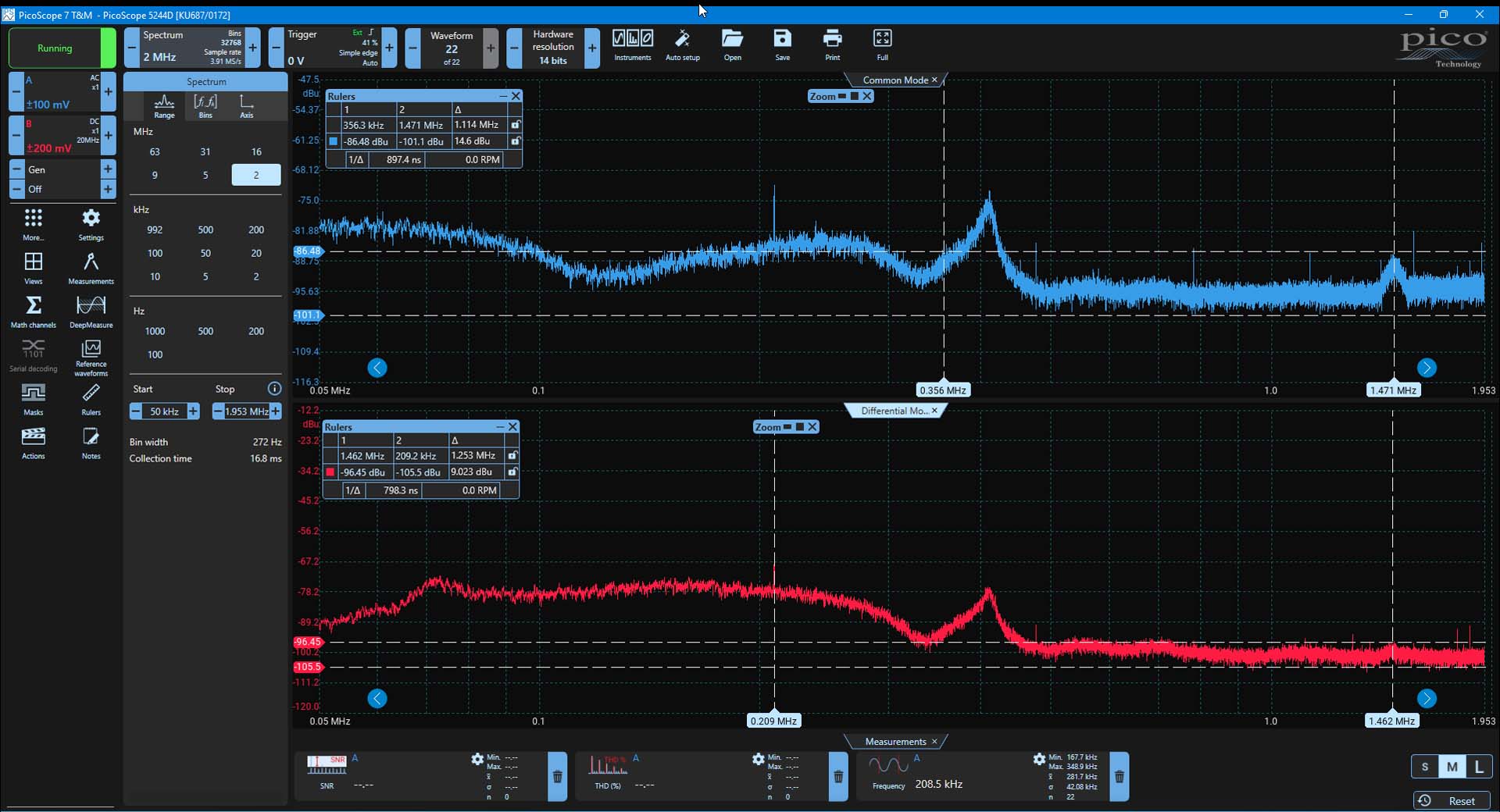This screenshot has width=1500, height=812.
Task: Open the Notes tool
Action: pyautogui.click(x=91, y=443)
